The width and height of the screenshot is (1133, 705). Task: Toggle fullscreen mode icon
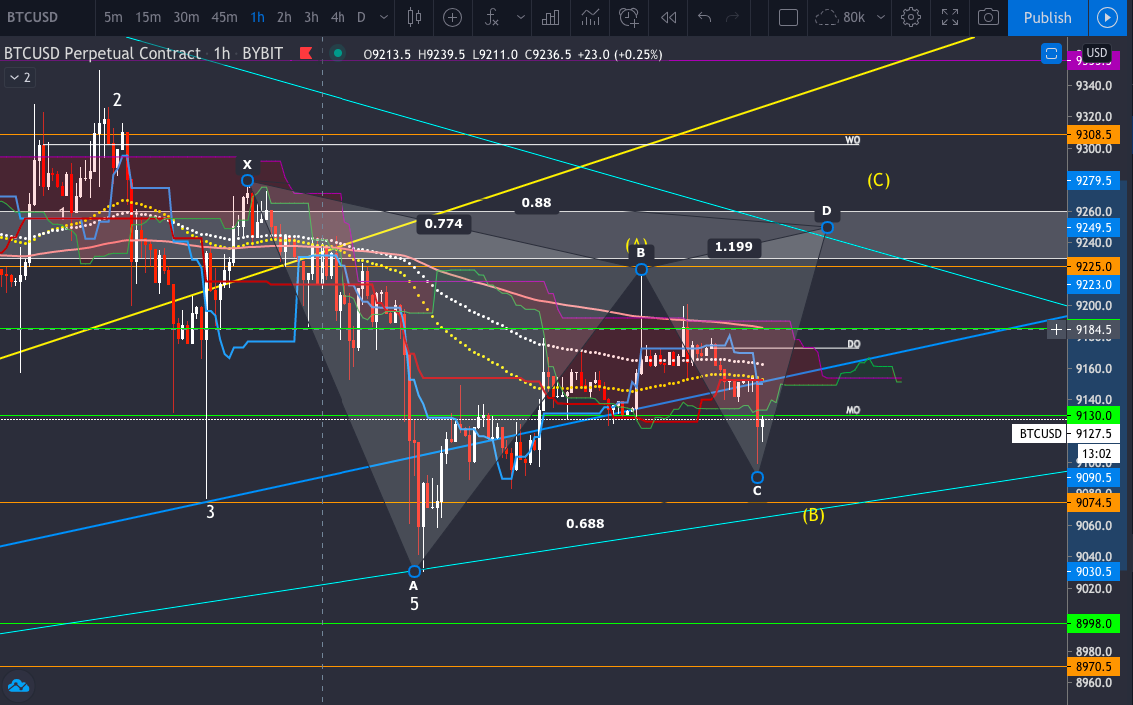(949, 17)
